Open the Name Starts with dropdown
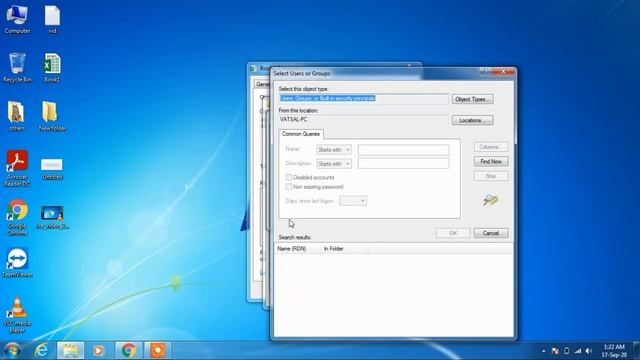Viewport: 640px width, 360px height. 333,150
